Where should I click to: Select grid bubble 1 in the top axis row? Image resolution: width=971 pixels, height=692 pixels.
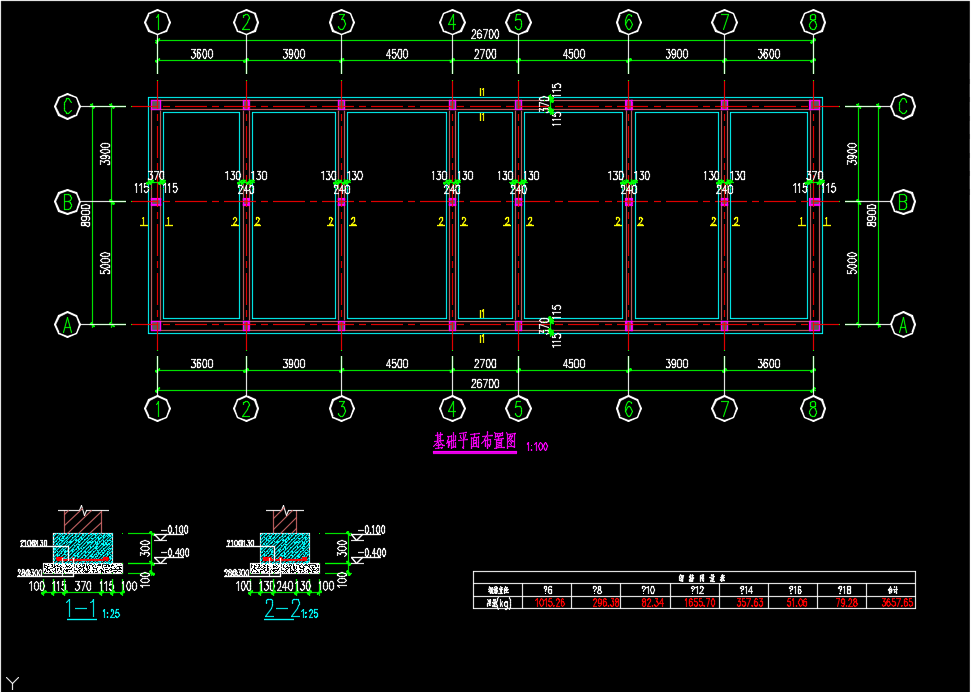pyautogui.click(x=157, y=22)
